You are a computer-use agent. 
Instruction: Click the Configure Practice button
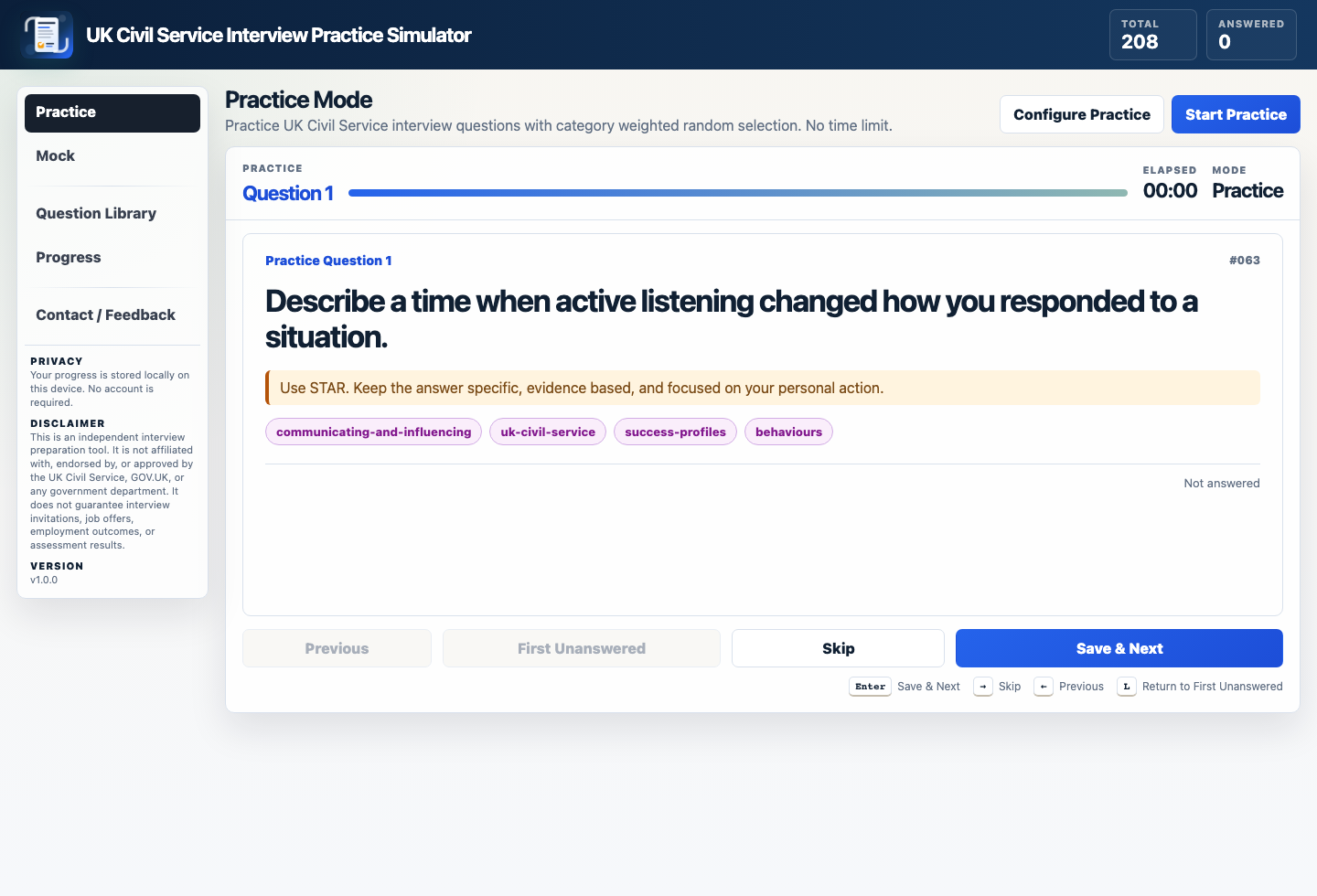point(1082,114)
